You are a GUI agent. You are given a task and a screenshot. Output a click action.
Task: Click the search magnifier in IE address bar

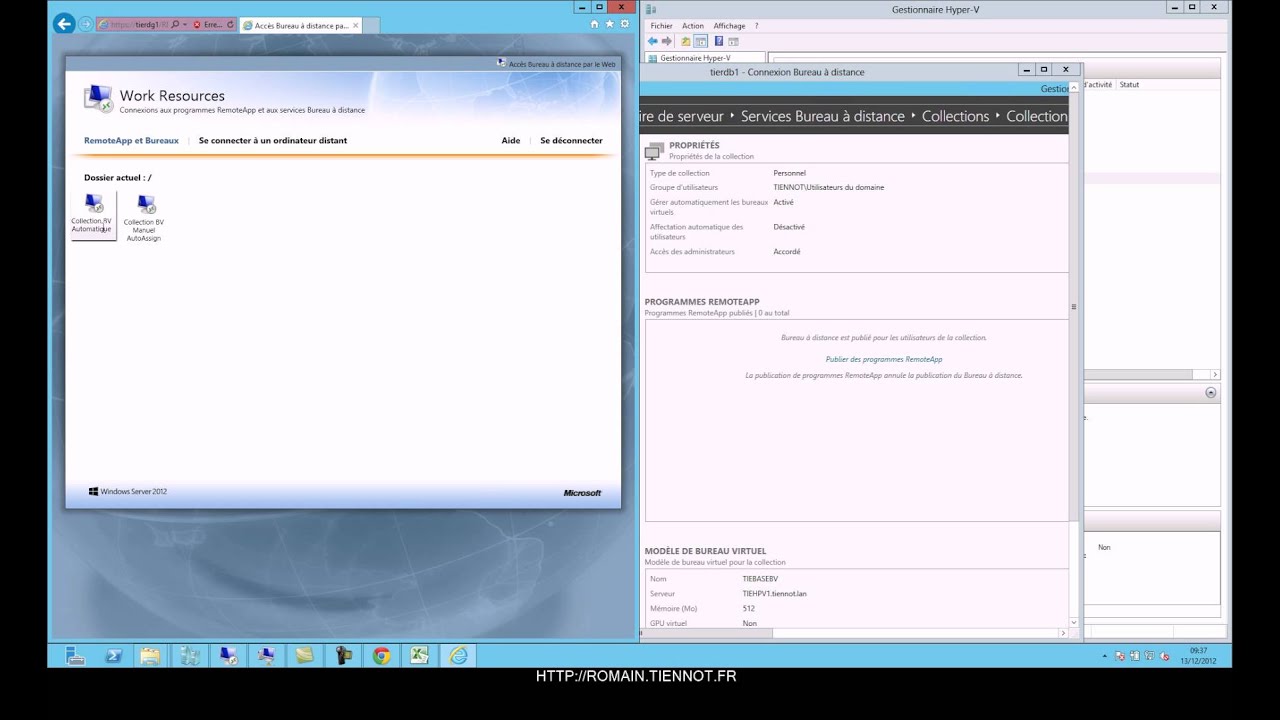tap(176, 25)
